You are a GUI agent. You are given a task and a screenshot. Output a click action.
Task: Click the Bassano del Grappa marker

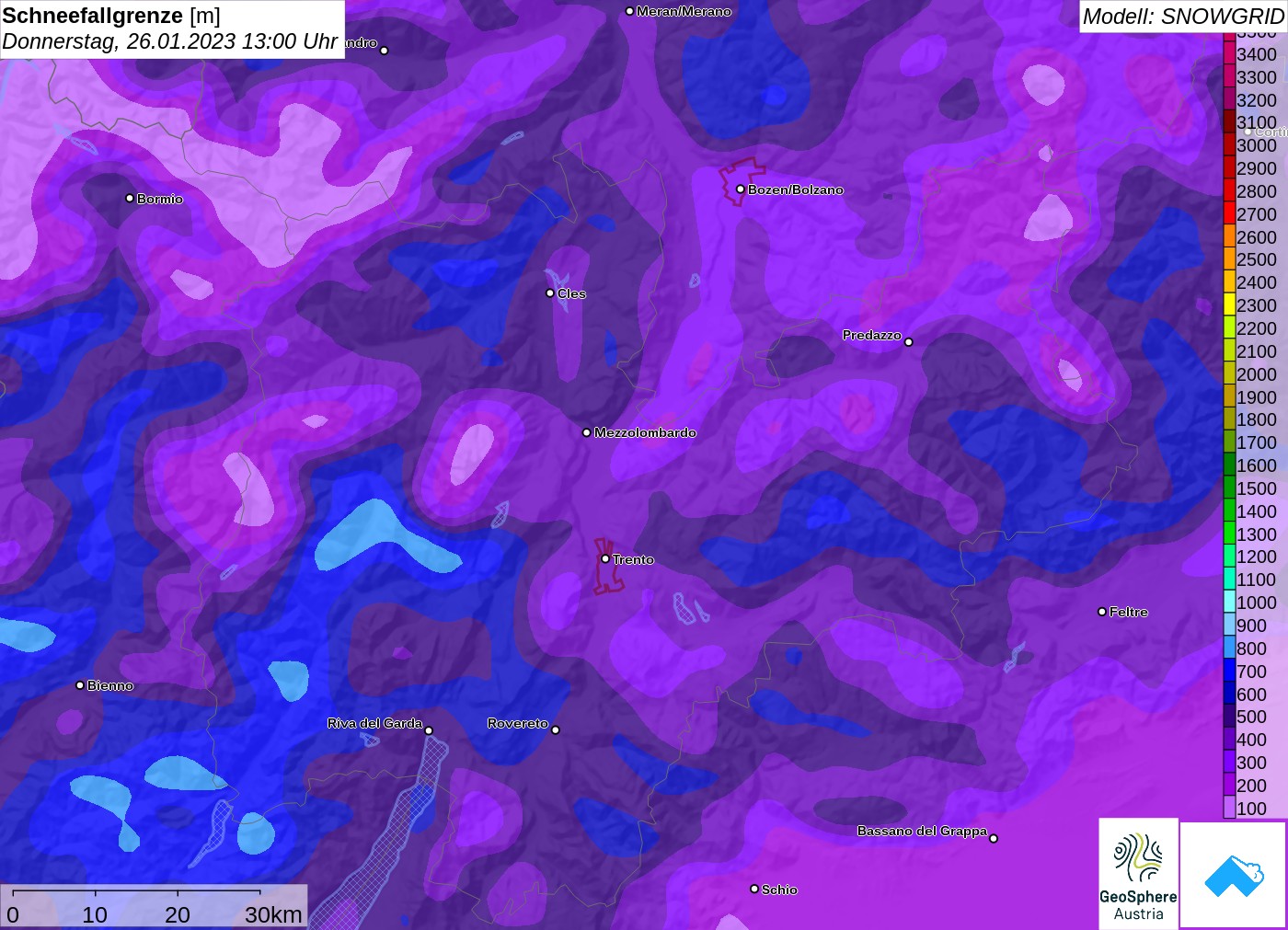click(994, 838)
